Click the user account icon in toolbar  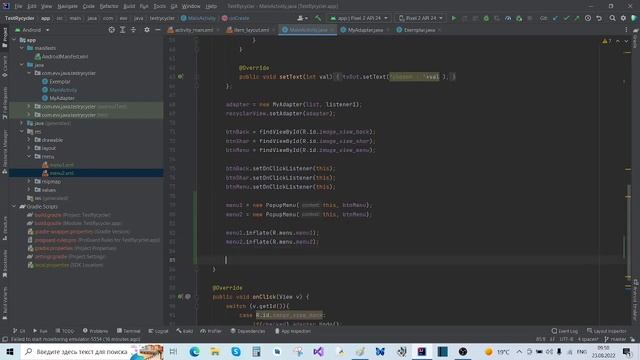[302, 18]
